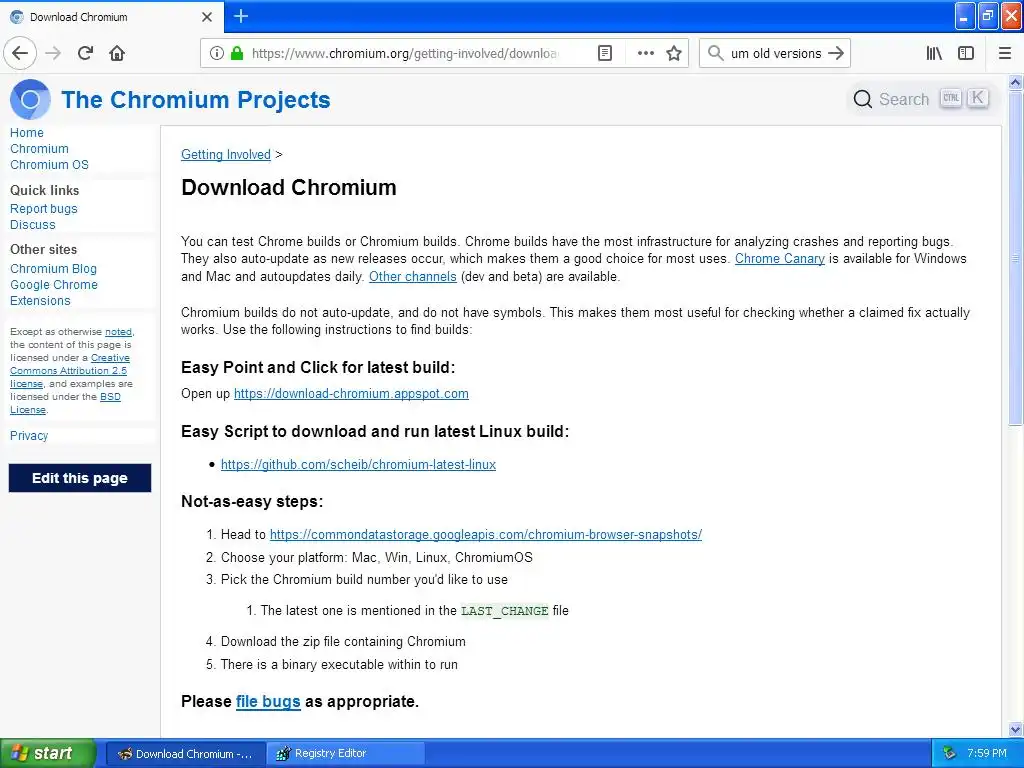Click the site Search magnifier icon
The width and height of the screenshot is (1024, 768).
click(x=863, y=99)
